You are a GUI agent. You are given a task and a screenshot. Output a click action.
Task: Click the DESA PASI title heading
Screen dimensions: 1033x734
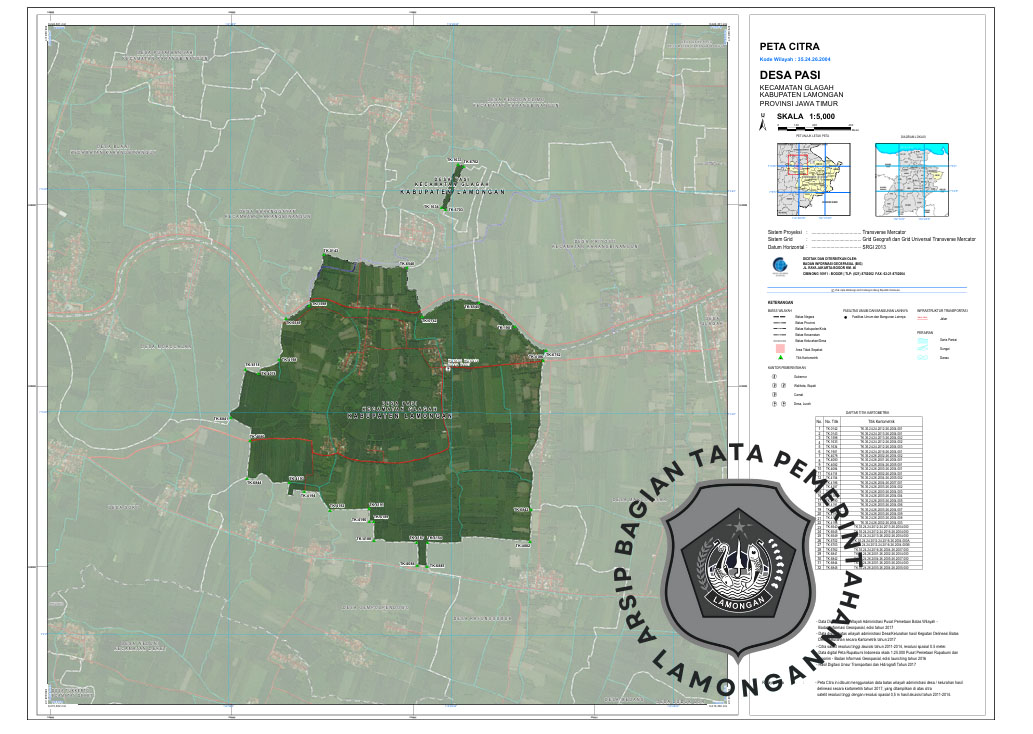[790, 76]
